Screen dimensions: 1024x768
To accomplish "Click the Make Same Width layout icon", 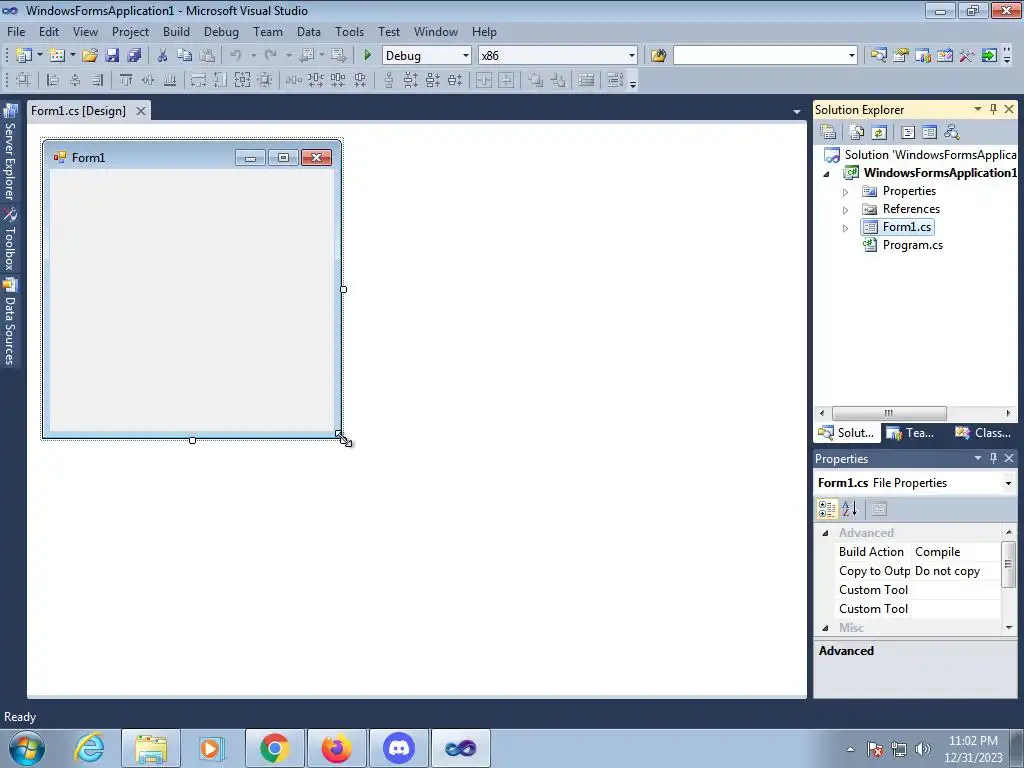I will pos(198,80).
